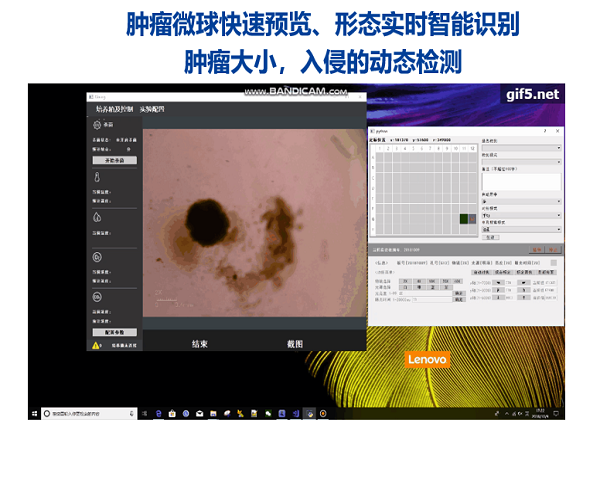Select well G12 beside the green well

click(472, 219)
